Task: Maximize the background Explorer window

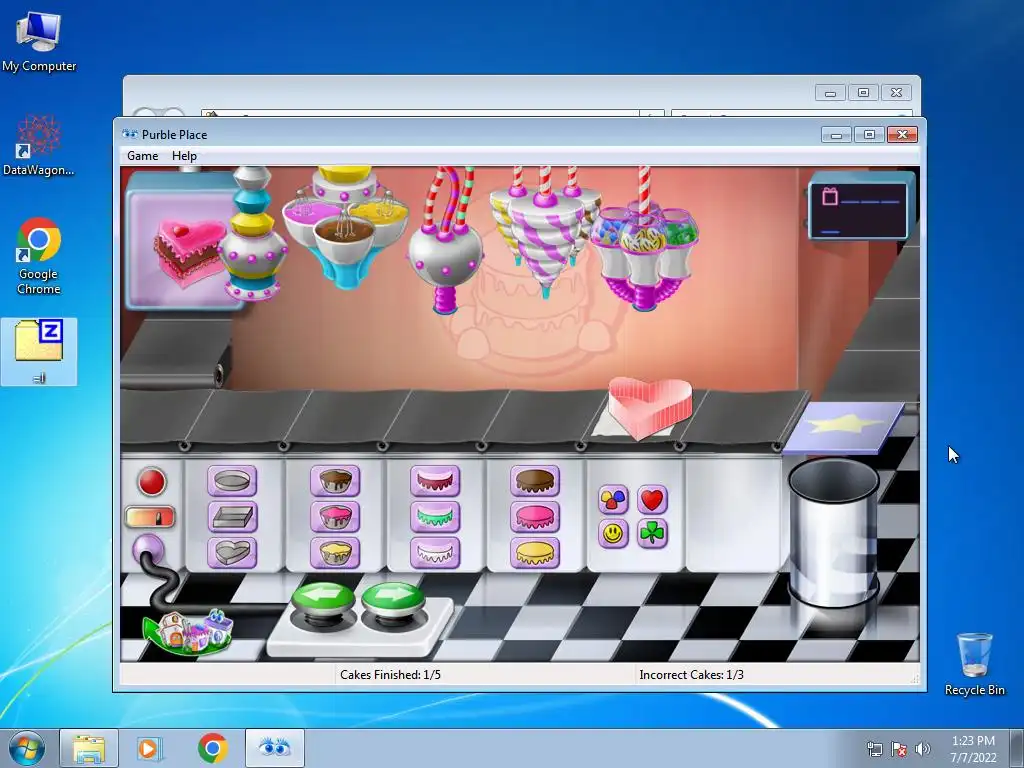Action: click(x=863, y=93)
